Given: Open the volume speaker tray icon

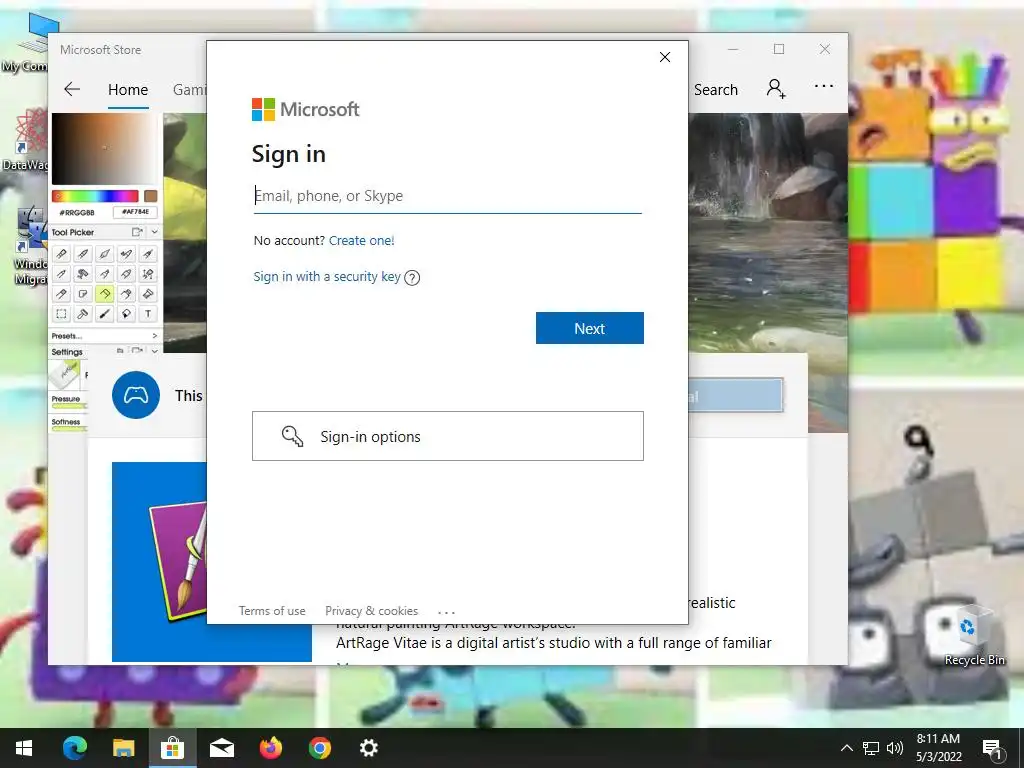Looking at the screenshot, I should coord(895,748).
